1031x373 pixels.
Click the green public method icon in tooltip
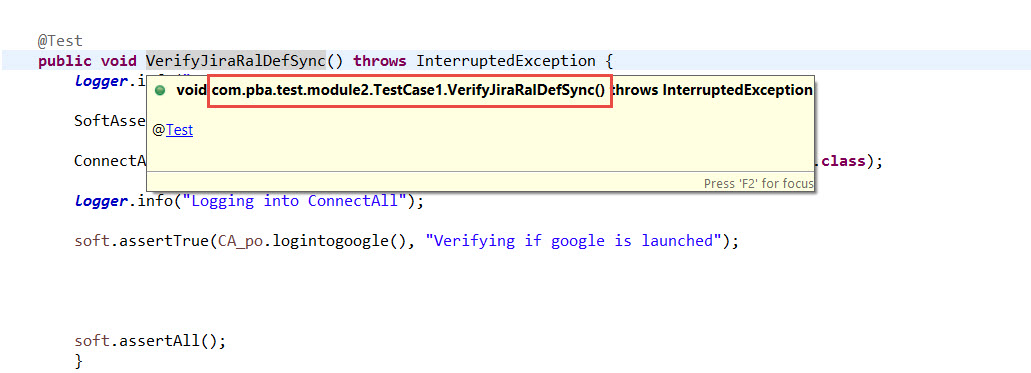click(x=160, y=91)
